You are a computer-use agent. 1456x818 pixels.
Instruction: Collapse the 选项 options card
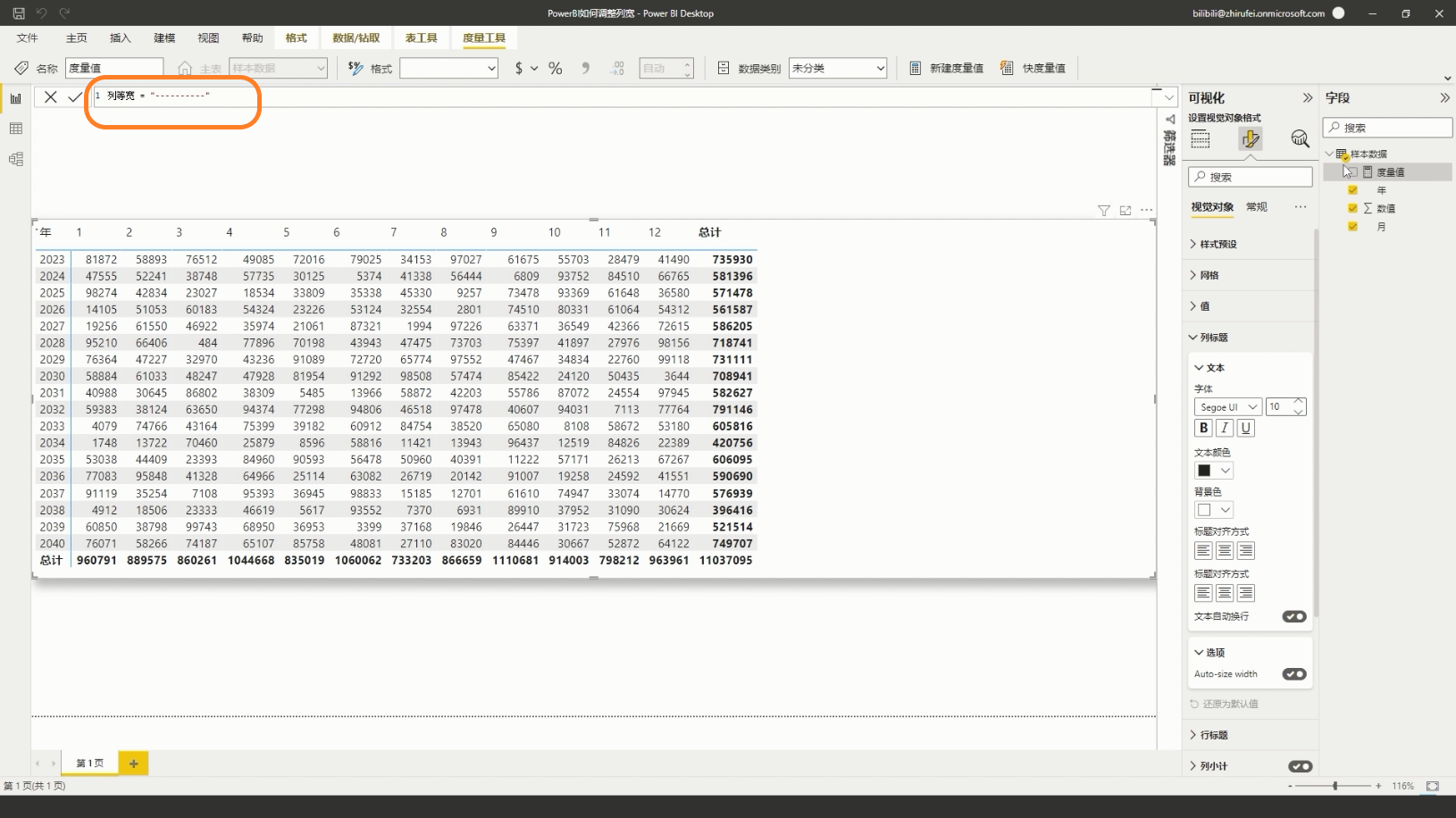point(1209,653)
